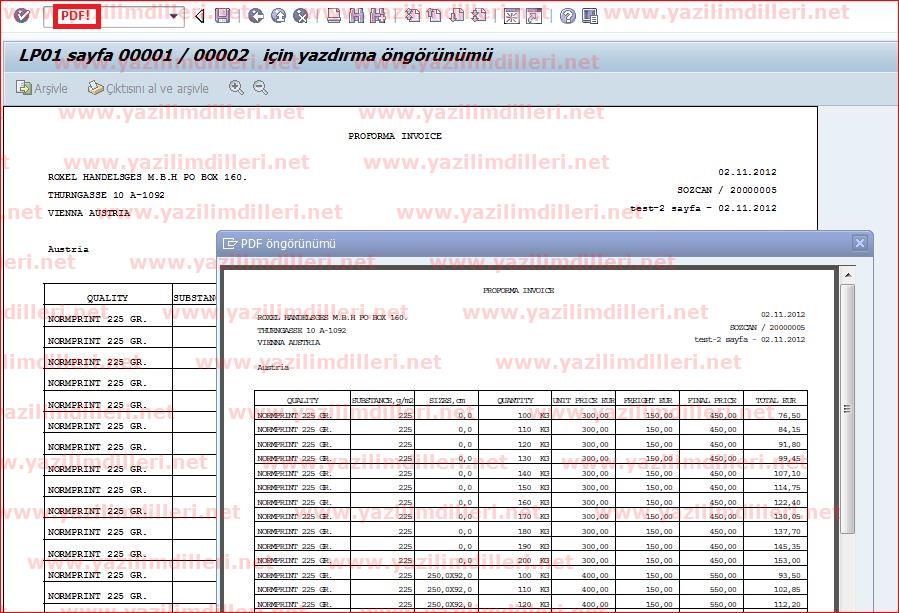Image resolution: width=899 pixels, height=613 pixels.
Task: Click SUBSTANCE,g/m2 header in PDF preview table
Action: pos(382,400)
